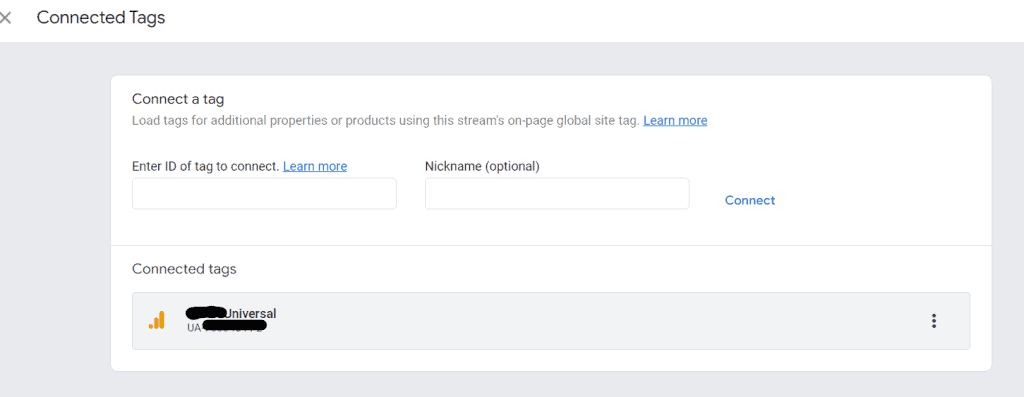The height and width of the screenshot is (397, 1024).
Task: Focus the Nickname (optional) field
Action: pyautogui.click(x=557, y=193)
